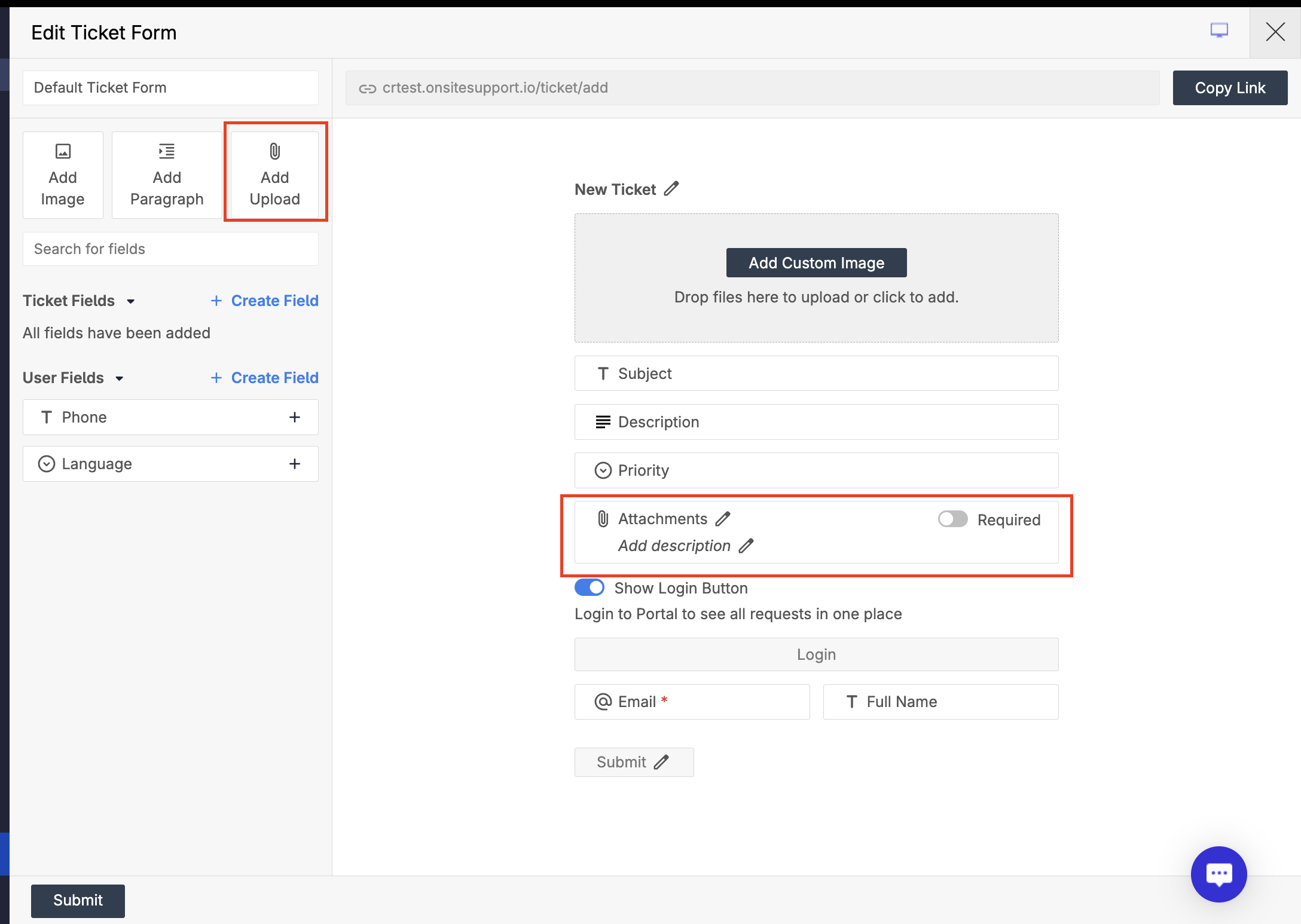This screenshot has width=1301, height=924.
Task: Click the link icon beside the ticket URL
Action: coord(367,88)
